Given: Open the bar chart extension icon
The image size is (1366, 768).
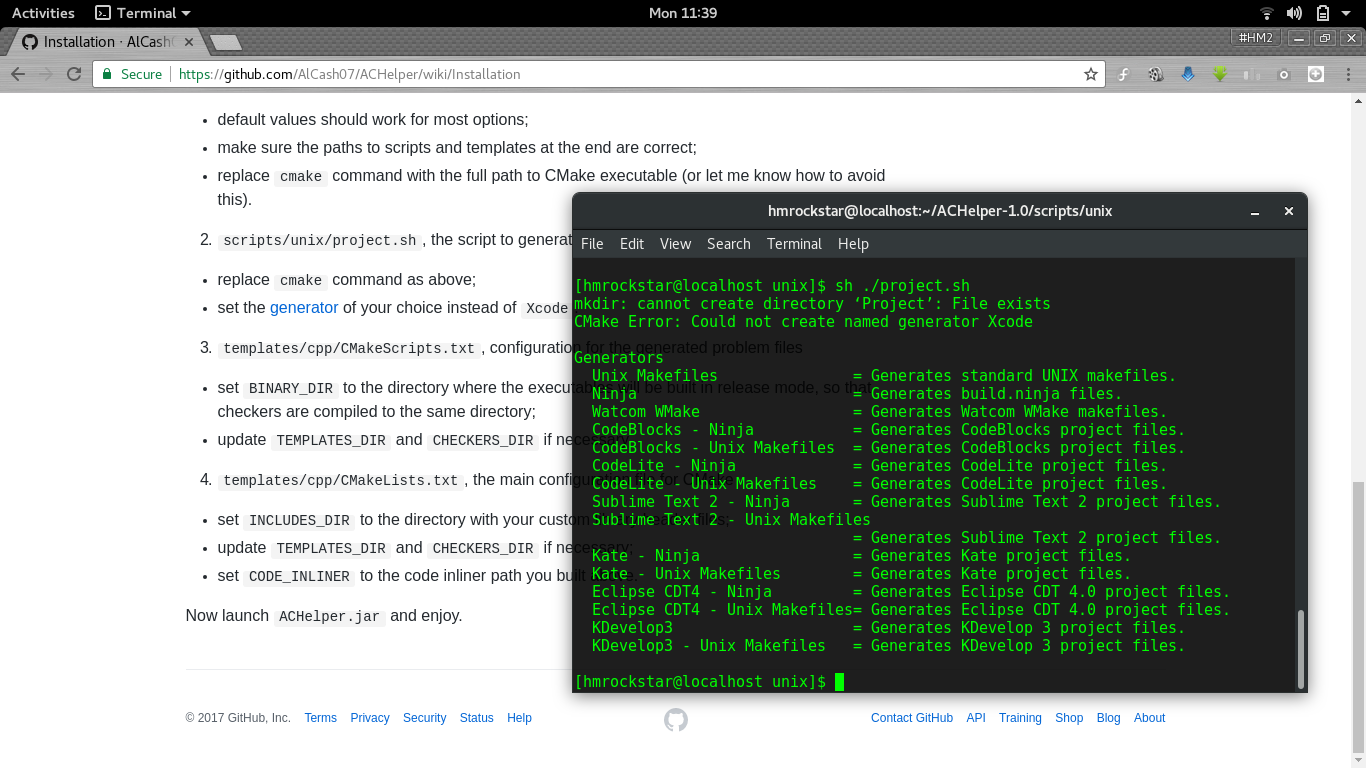Looking at the screenshot, I should 1252,74.
